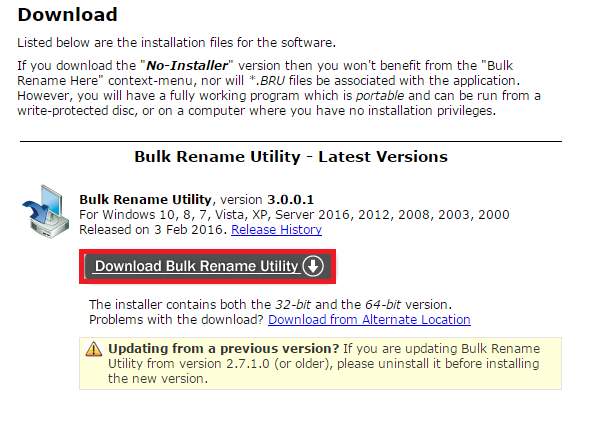Click 'Problems with the download?' text
Image resolution: width=600 pixels, height=427 pixels.
point(176,319)
